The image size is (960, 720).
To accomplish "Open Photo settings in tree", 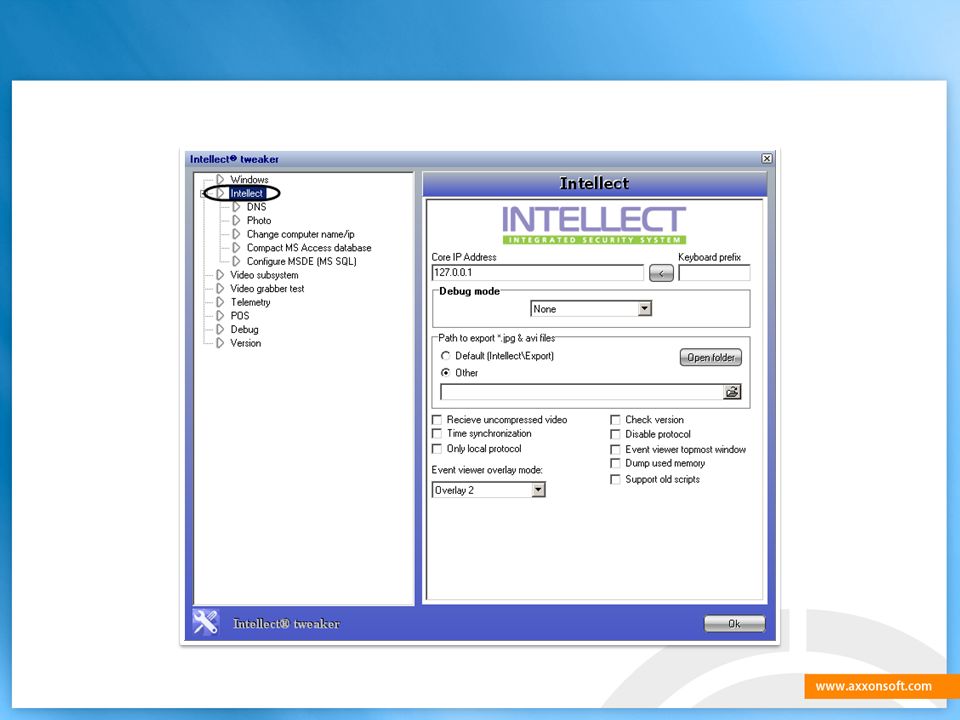I will tap(259, 220).
